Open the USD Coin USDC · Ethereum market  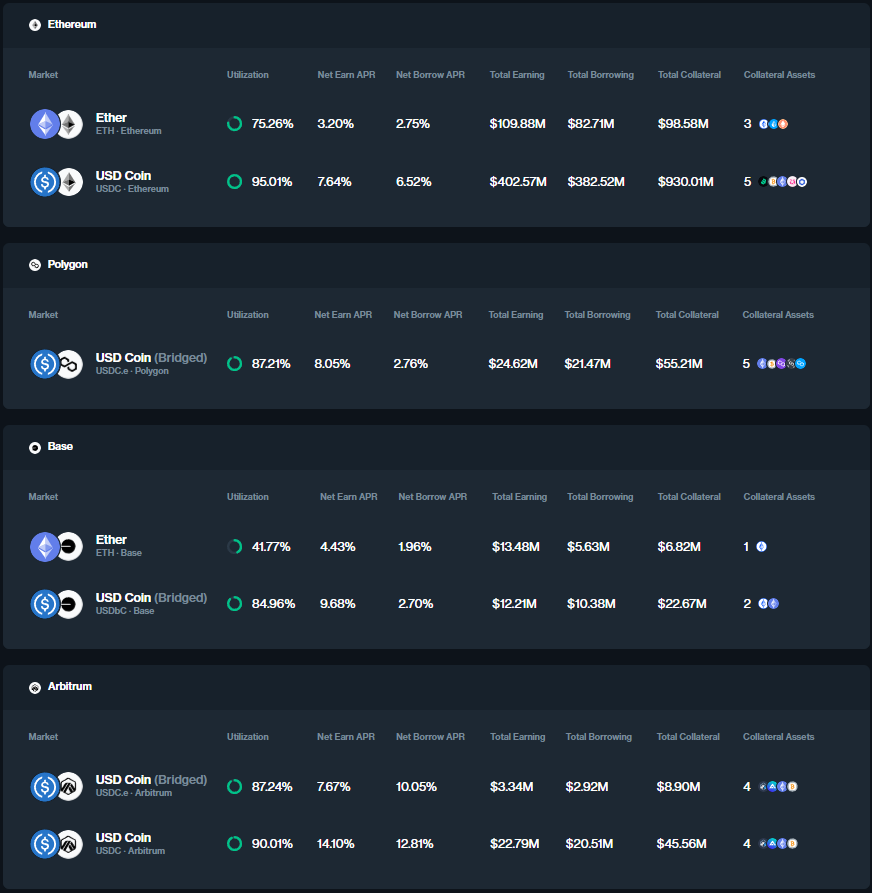(436, 182)
